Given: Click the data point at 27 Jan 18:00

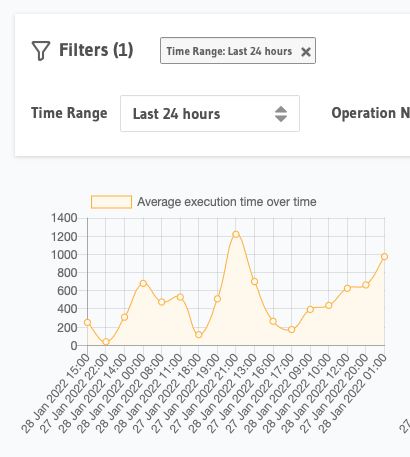Looking at the screenshot, I should pyautogui.click(x=199, y=335).
